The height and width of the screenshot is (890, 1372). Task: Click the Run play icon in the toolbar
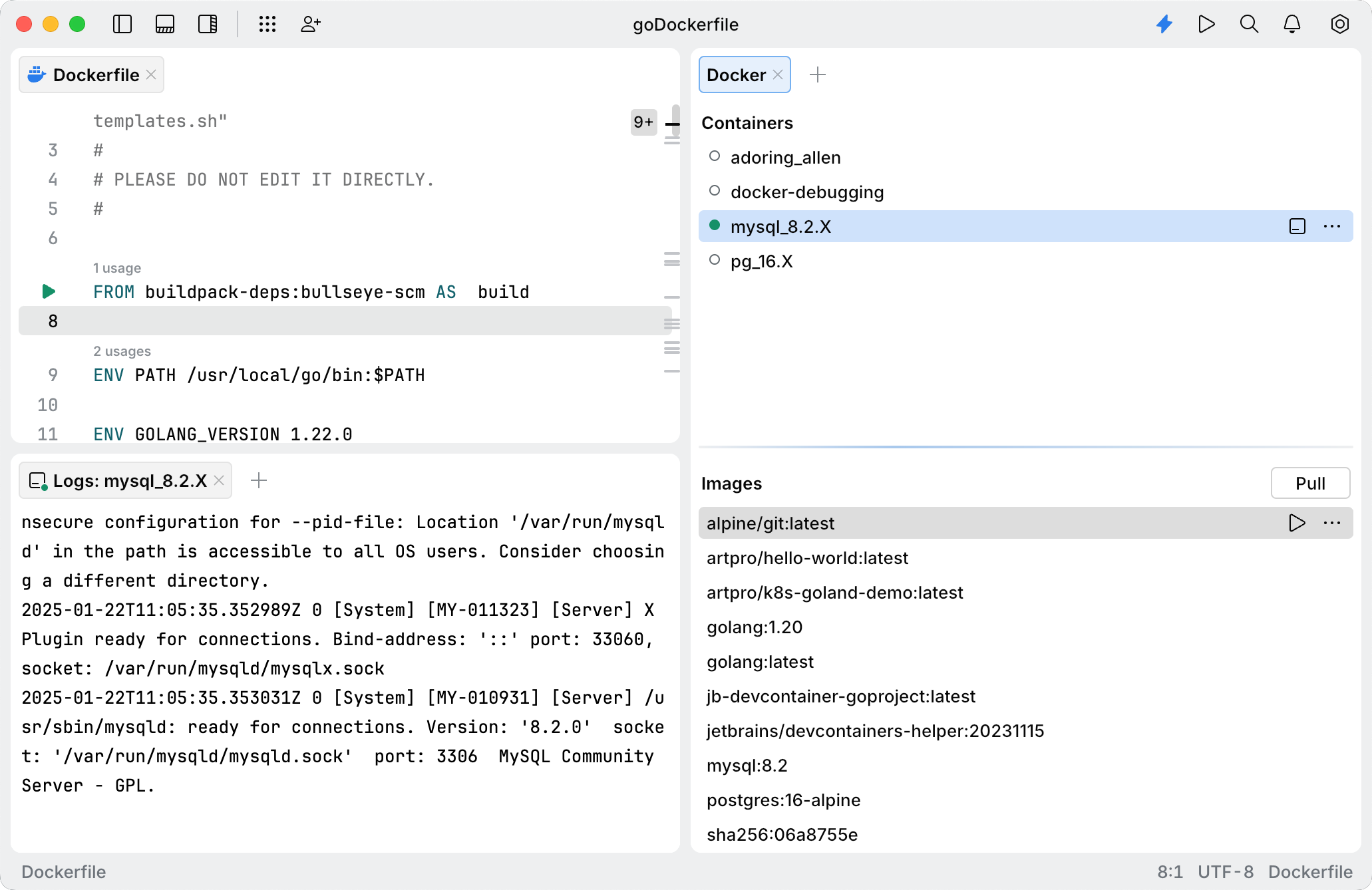click(1206, 25)
